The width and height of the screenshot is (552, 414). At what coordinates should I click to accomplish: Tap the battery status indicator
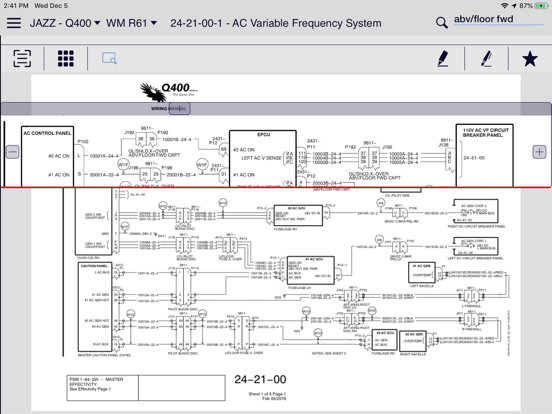541,6
